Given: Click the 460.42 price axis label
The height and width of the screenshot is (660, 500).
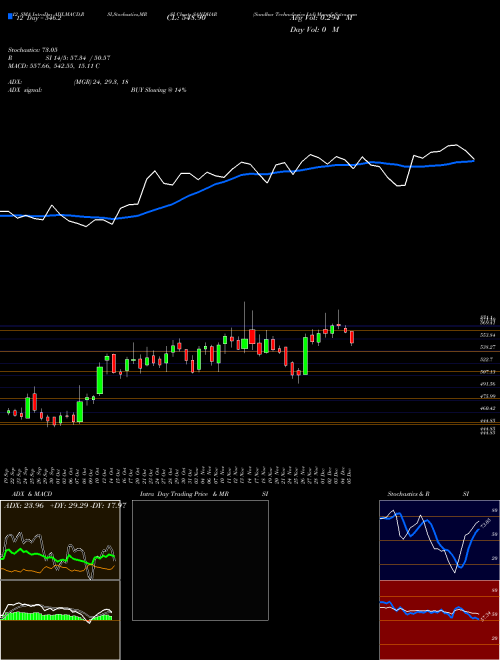Looking at the screenshot, I should (487, 408).
